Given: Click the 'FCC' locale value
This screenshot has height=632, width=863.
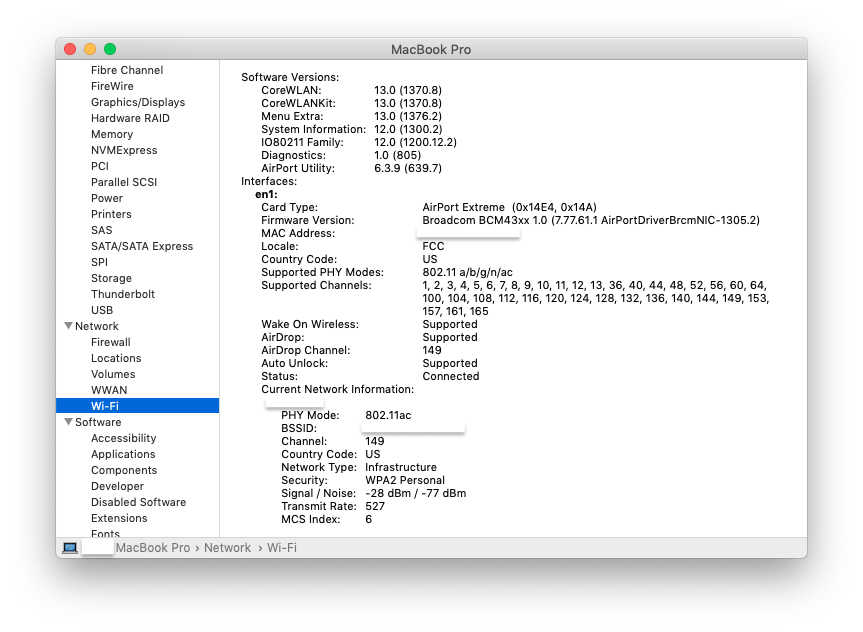Looking at the screenshot, I should coord(433,246).
